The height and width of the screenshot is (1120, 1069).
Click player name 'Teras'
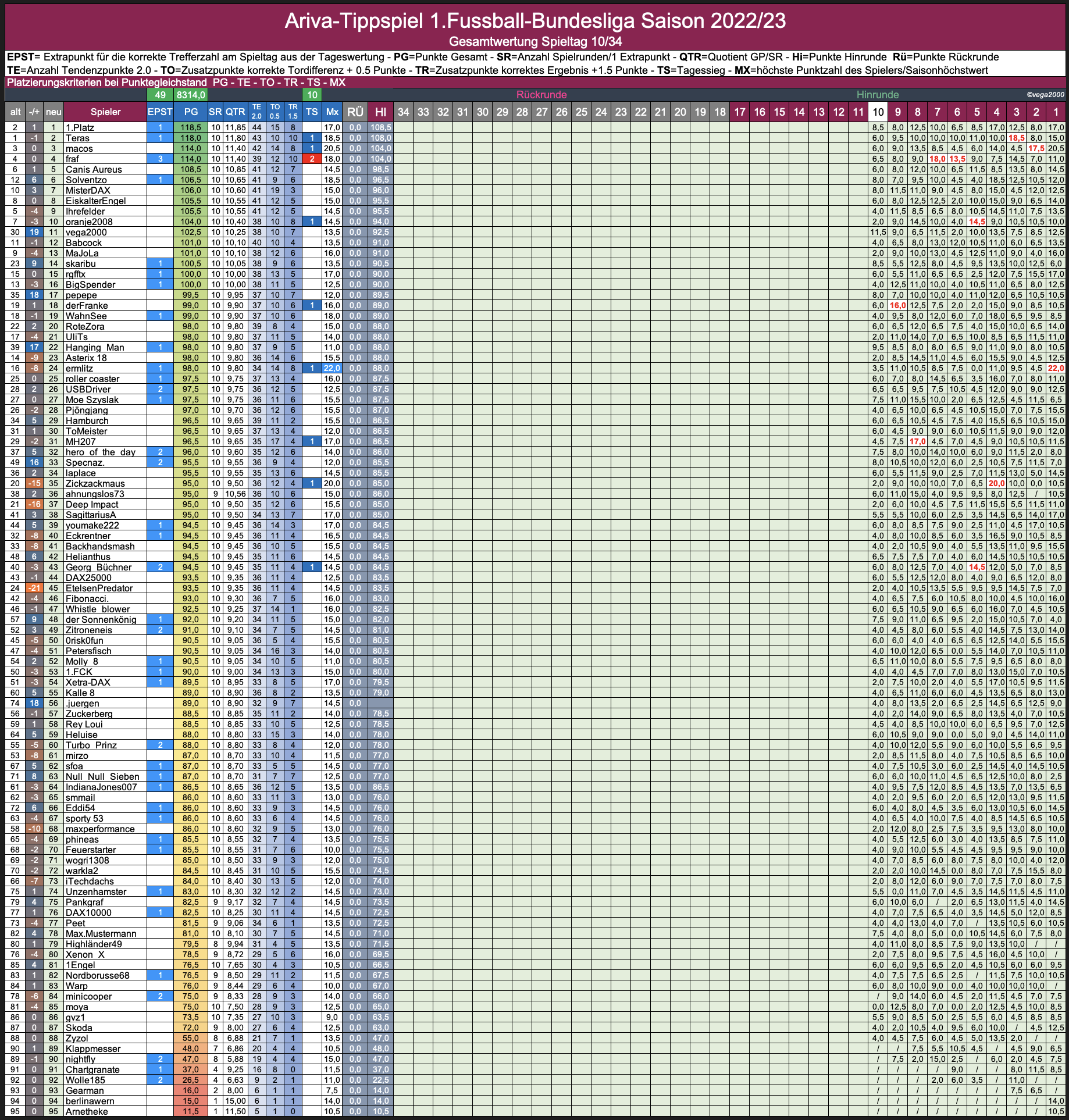(x=77, y=138)
